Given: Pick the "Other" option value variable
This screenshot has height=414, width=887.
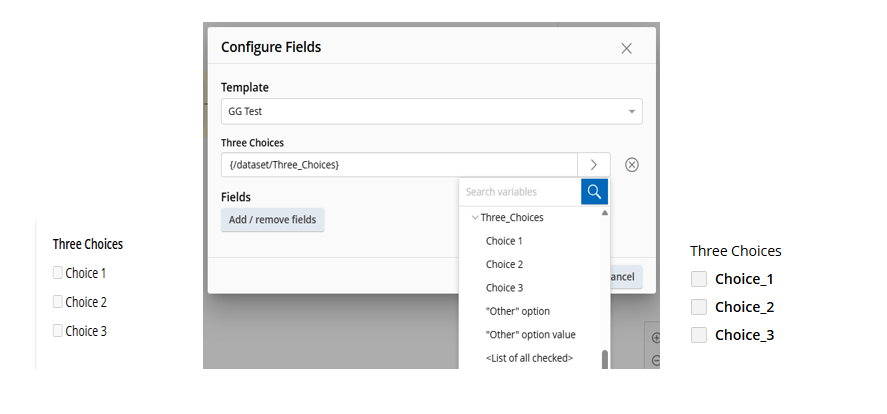Looking at the screenshot, I should coord(531,335).
